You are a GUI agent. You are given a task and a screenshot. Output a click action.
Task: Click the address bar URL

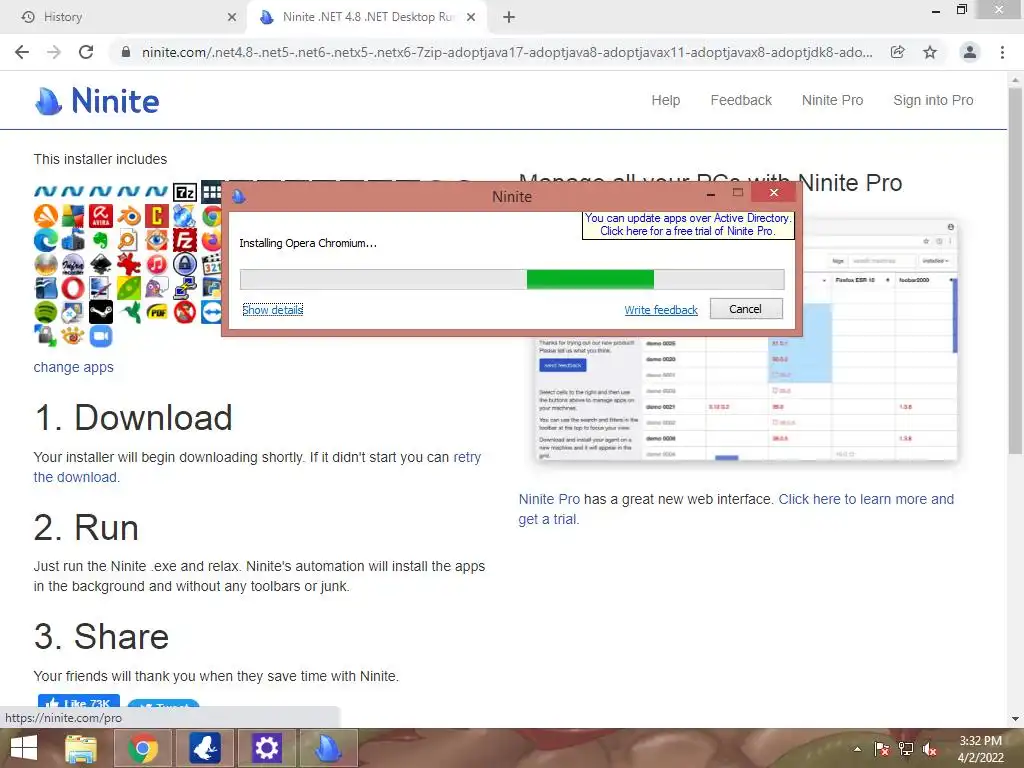pyautogui.click(x=507, y=52)
